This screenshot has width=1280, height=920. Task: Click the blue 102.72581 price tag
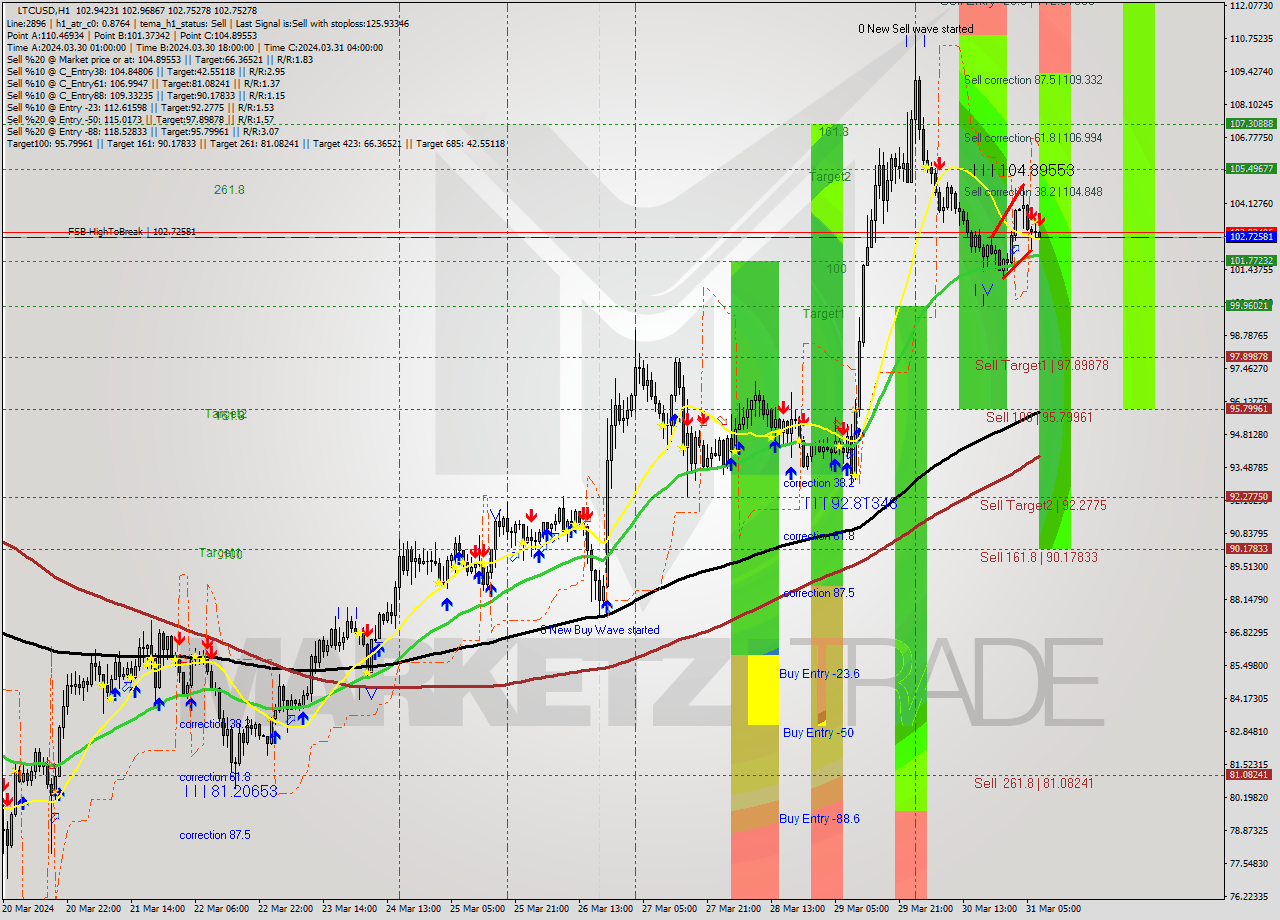(x=1250, y=237)
